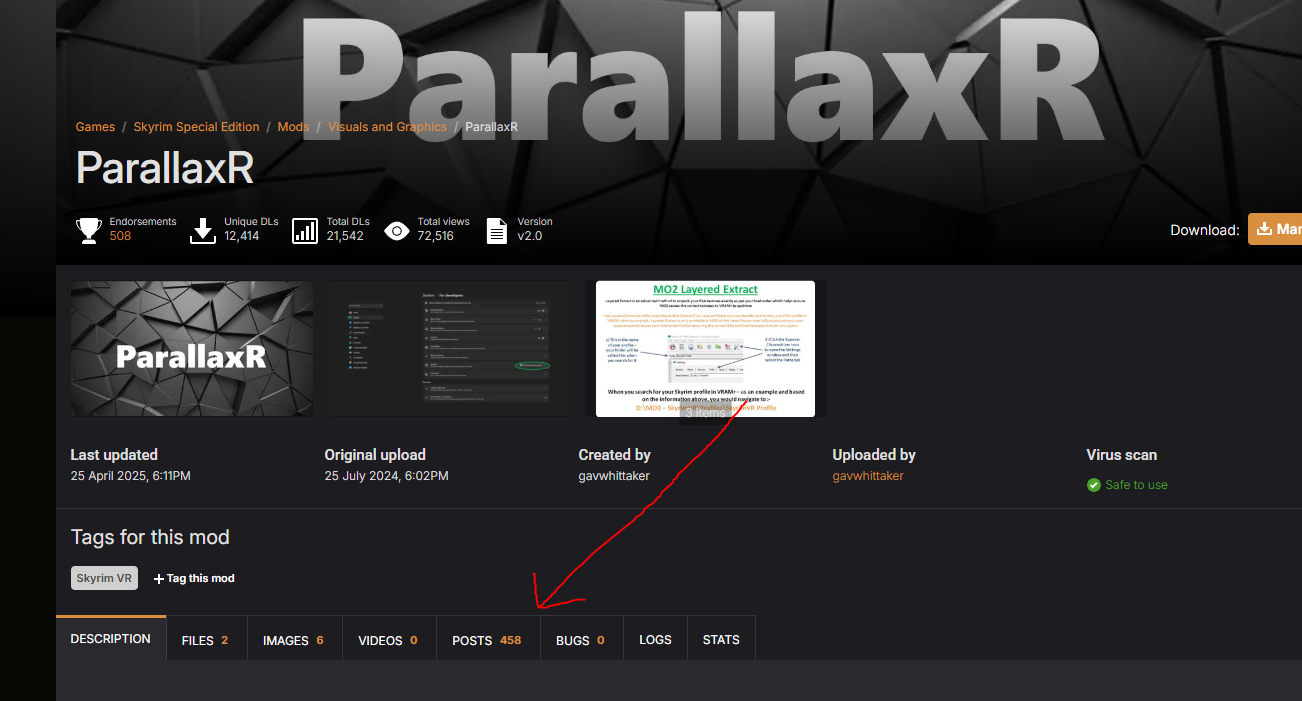Click the Endorsements trophy icon
The image size is (1302, 701).
(89, 231)
